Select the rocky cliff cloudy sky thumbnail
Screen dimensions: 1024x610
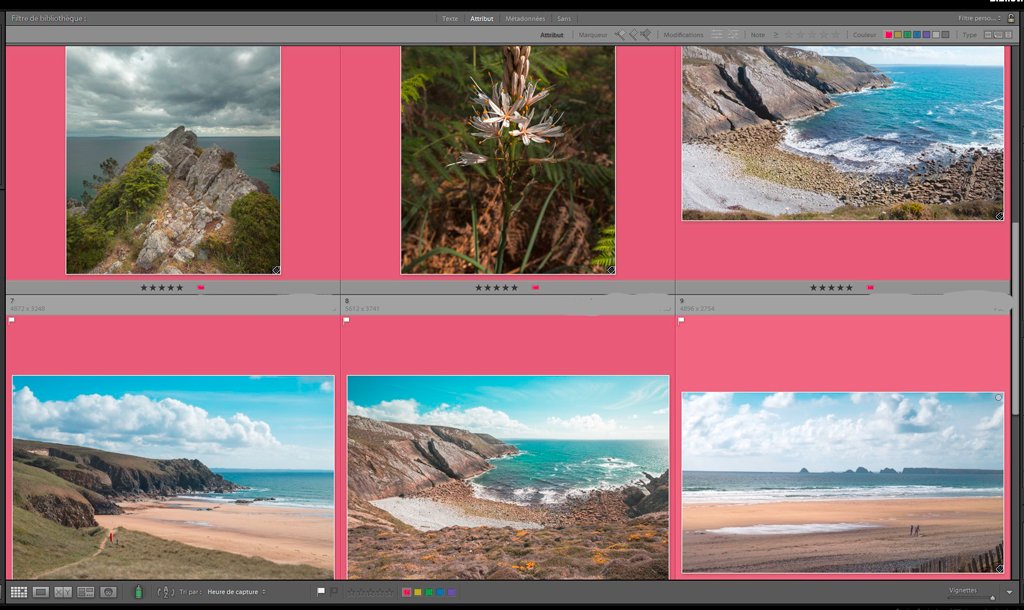(173, 160)
